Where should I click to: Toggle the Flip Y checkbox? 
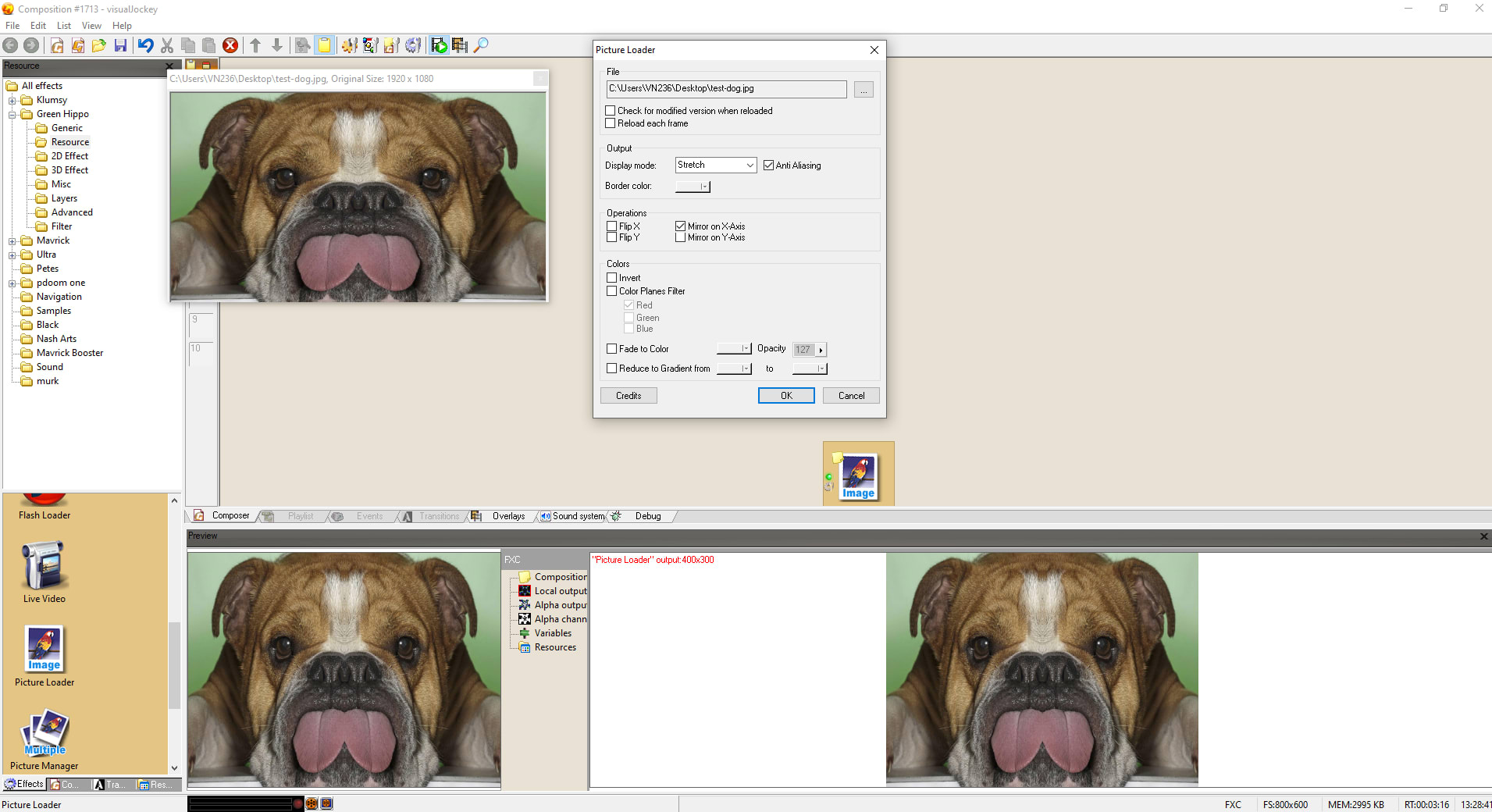pyautogui.click(x=612, y=237)
